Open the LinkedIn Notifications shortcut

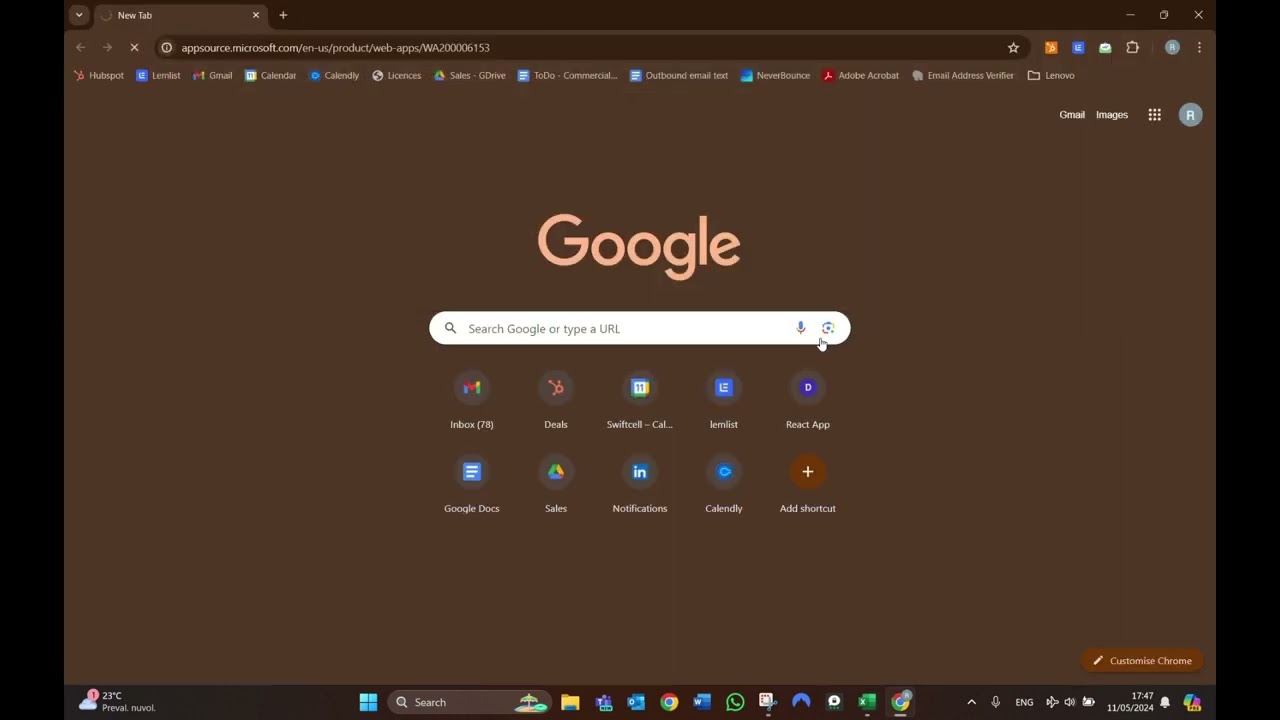pyautogui.click(x=640, y=486)
